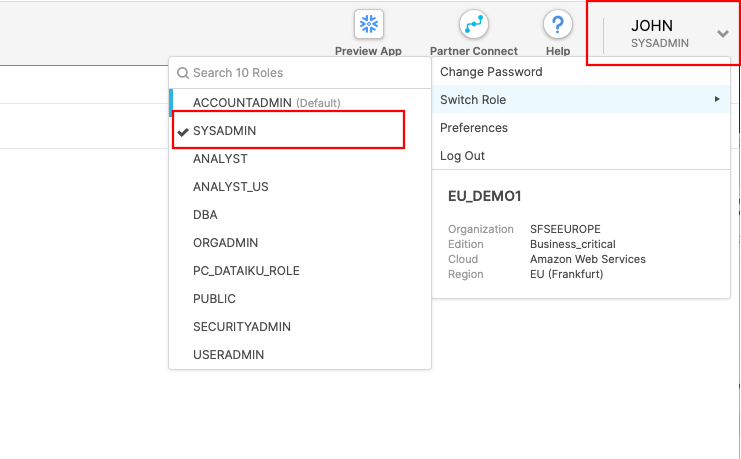Expand the Switch Role submenu arrow
This screenshot has height=459, width=741.
(x=717, y=100)
